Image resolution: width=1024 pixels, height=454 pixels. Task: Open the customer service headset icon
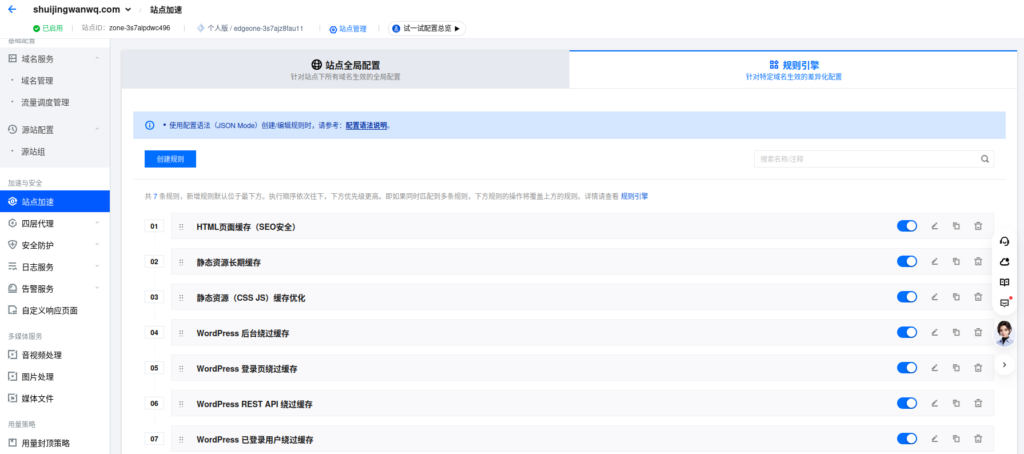(1004, 241)
